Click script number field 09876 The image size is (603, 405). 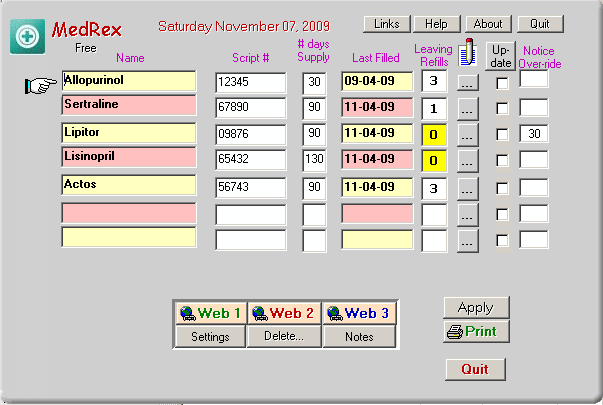251,134
